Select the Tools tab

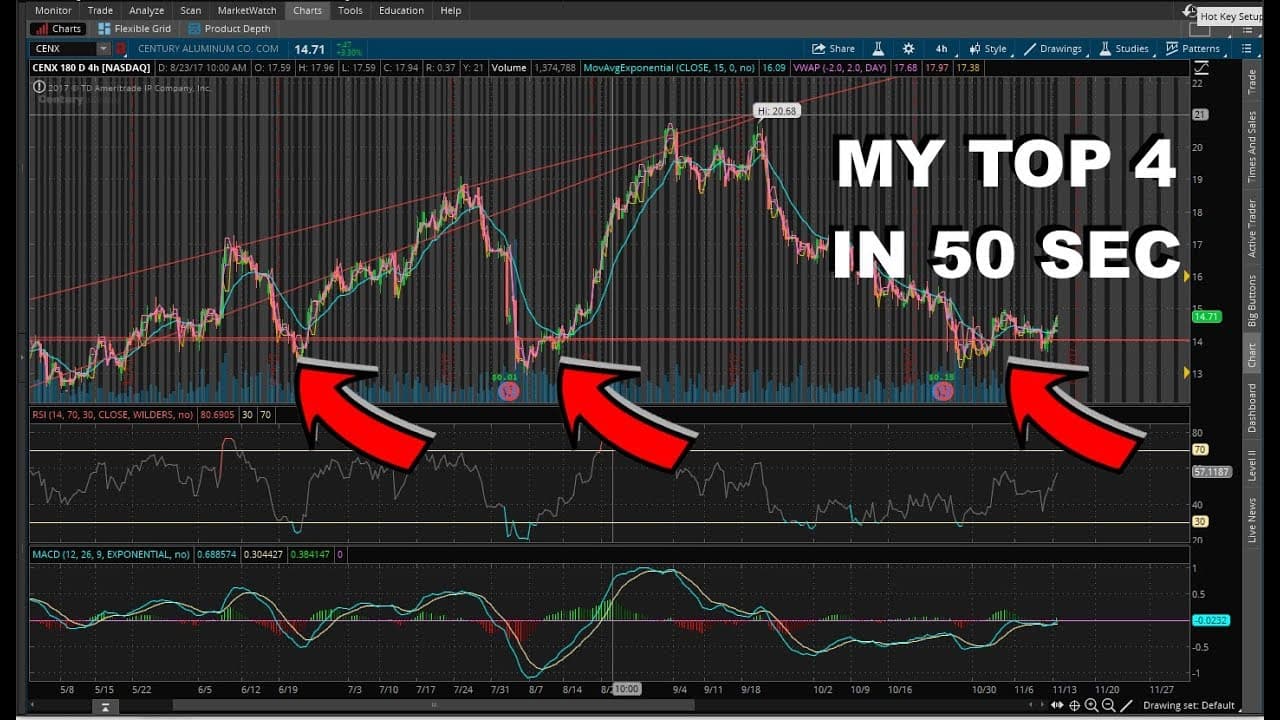pos(350,10)
